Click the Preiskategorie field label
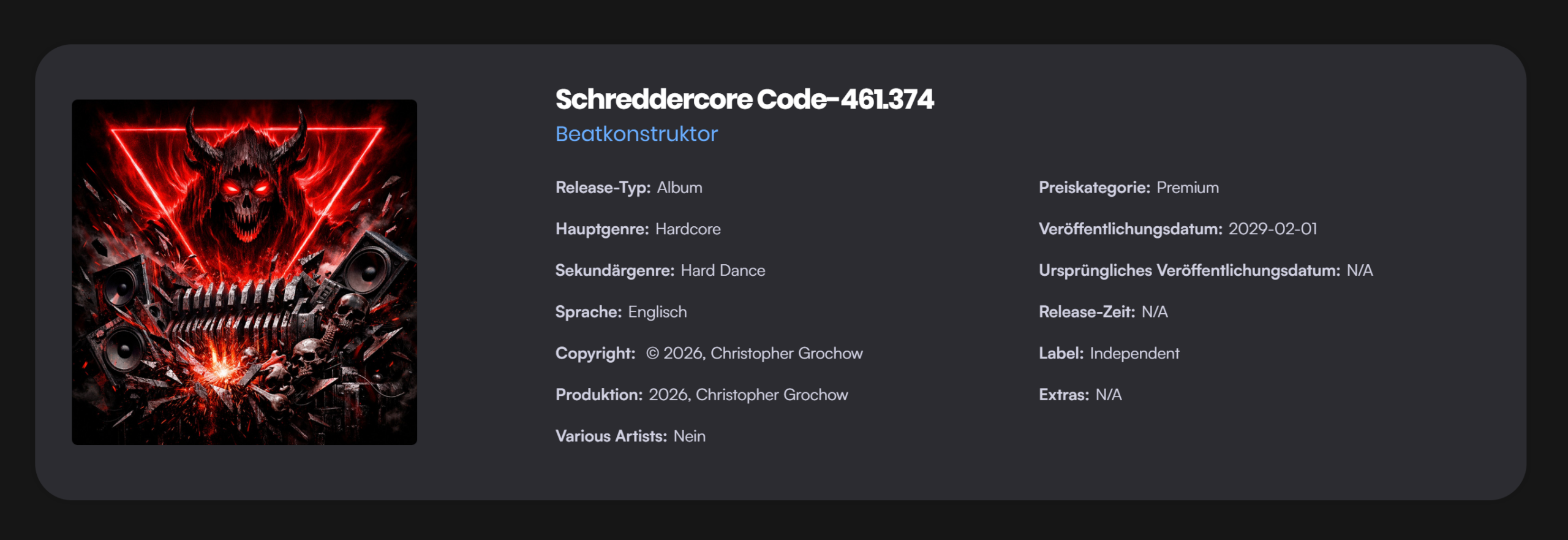 pos(1094,188)
